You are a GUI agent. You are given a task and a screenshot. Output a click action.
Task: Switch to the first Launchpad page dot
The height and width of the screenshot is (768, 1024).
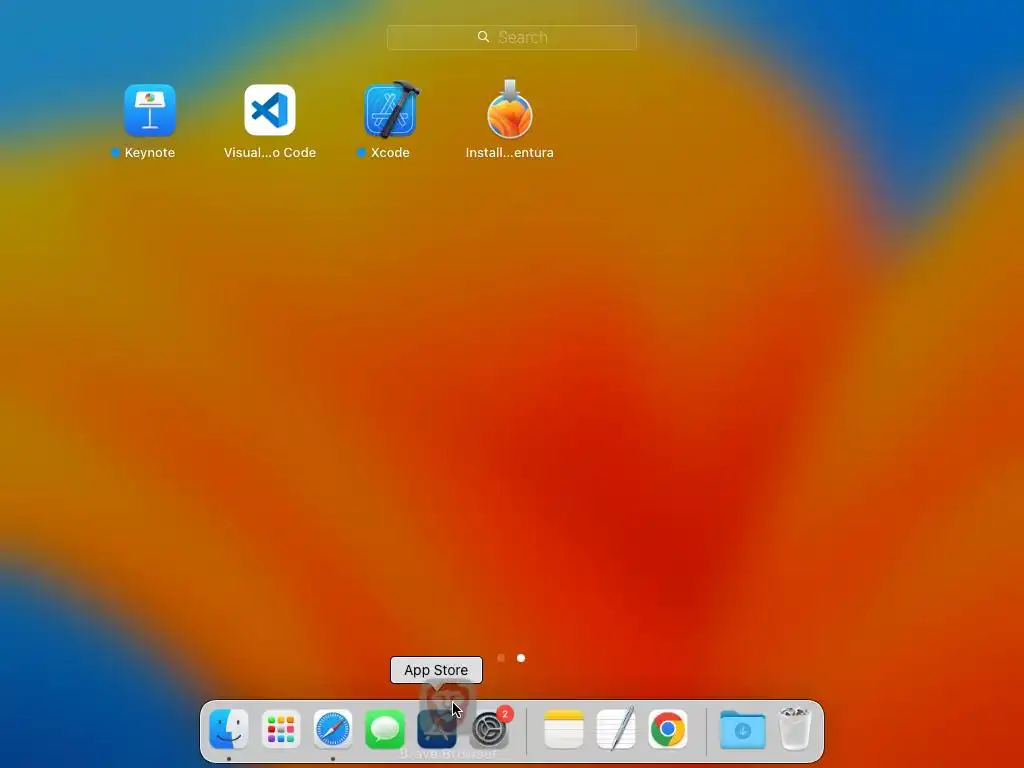coord(501,658)
